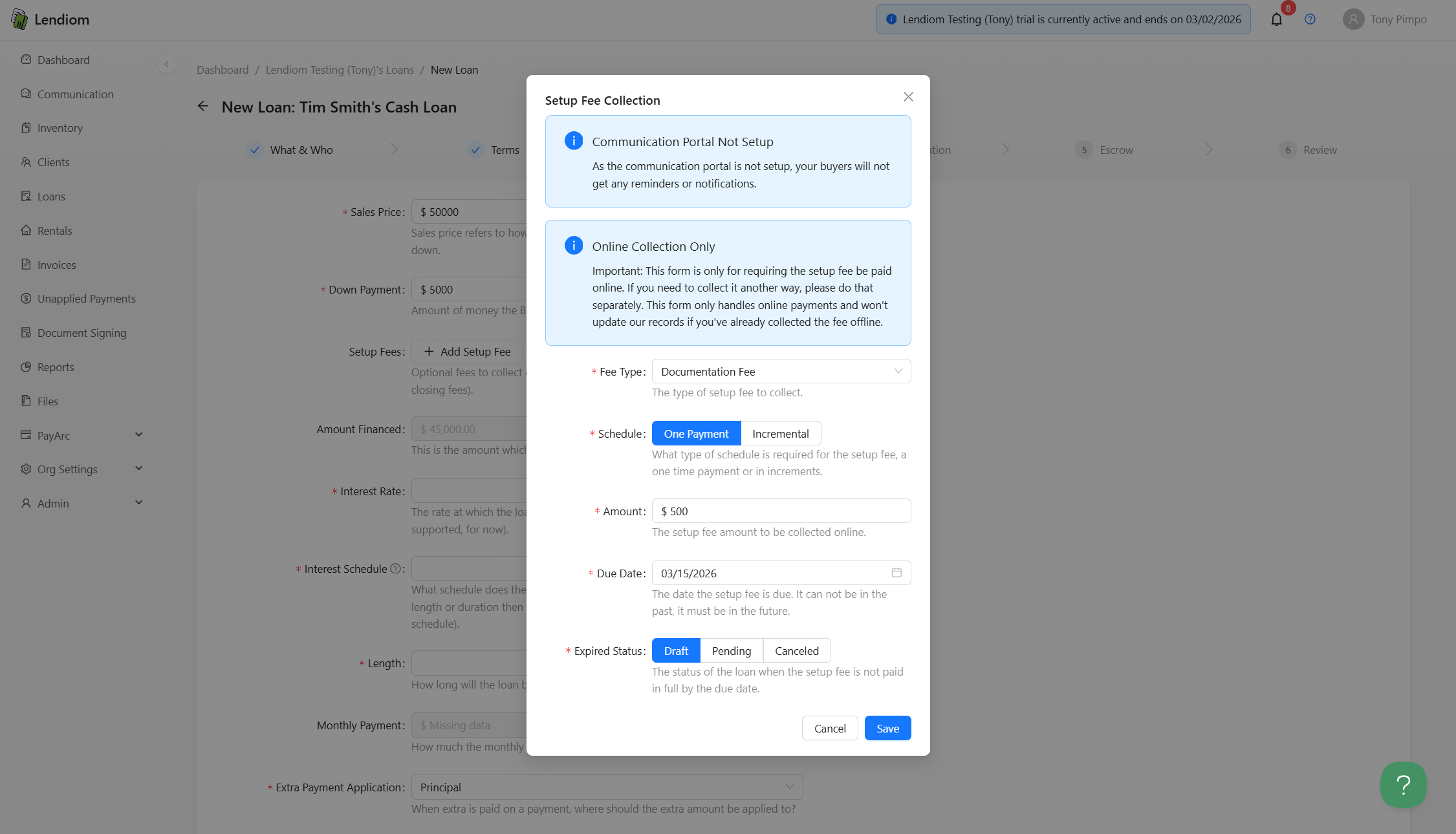Click the Due Date input field

781,573
